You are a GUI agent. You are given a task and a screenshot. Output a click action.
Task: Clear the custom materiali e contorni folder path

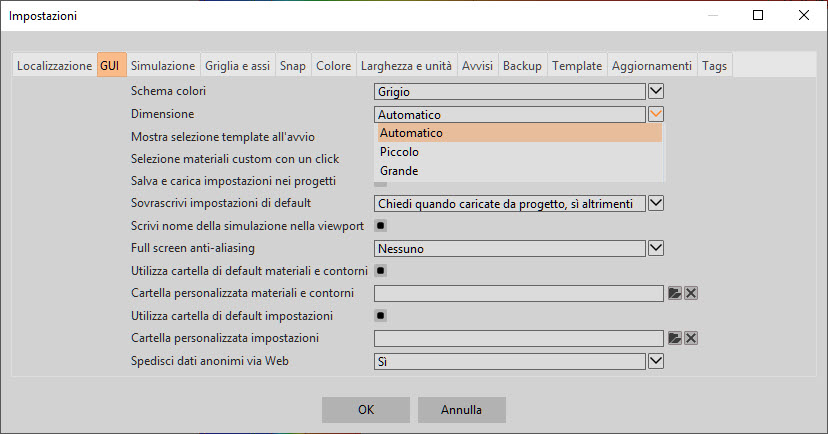(690, 293)
